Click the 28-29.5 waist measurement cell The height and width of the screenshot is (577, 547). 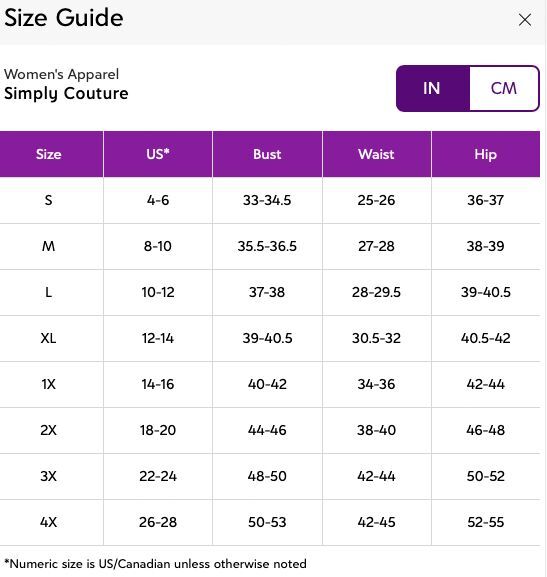[x=377, y=292]
